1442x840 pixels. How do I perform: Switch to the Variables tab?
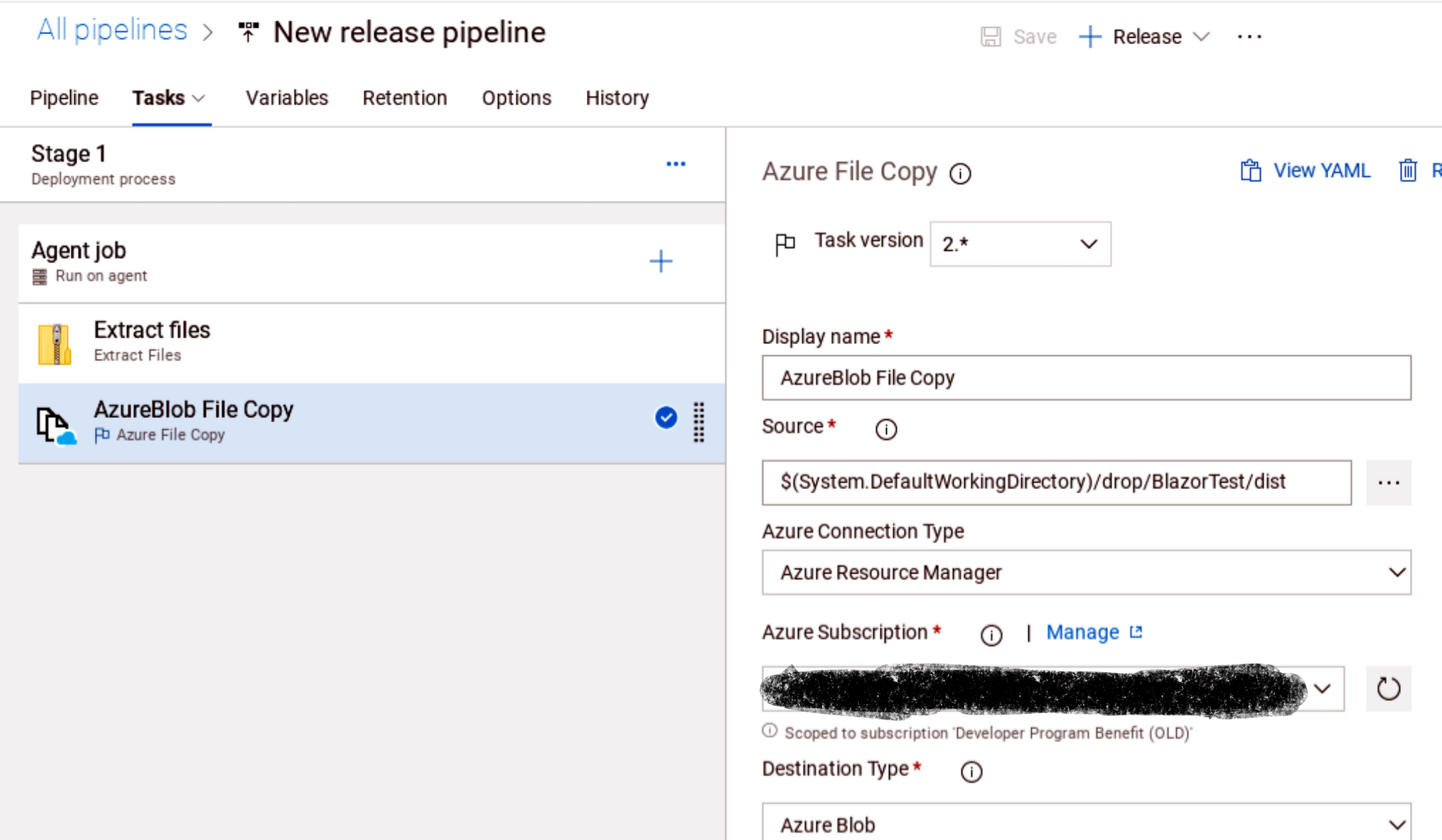(x=287, y=98)
